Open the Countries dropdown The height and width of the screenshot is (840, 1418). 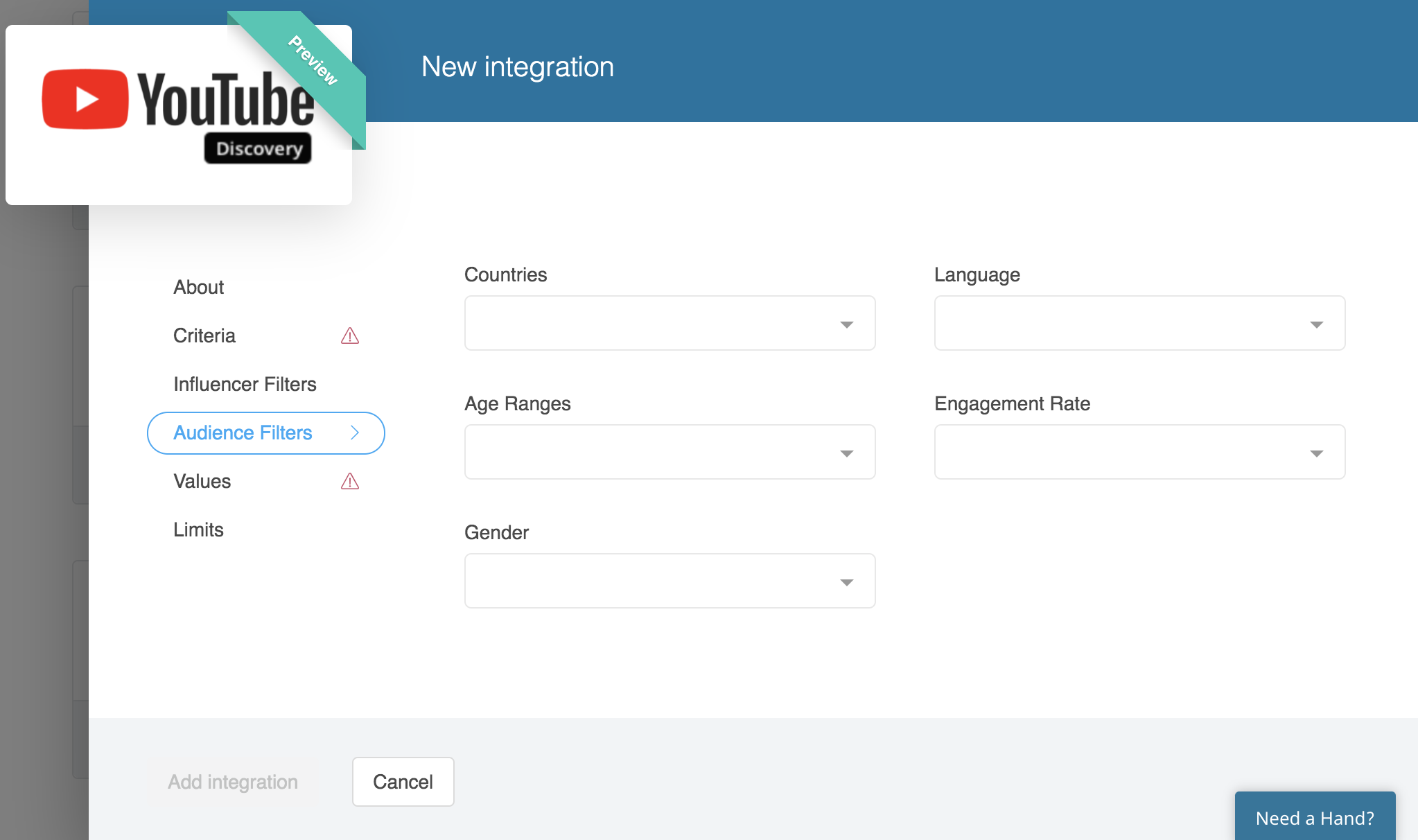point(669,323)
